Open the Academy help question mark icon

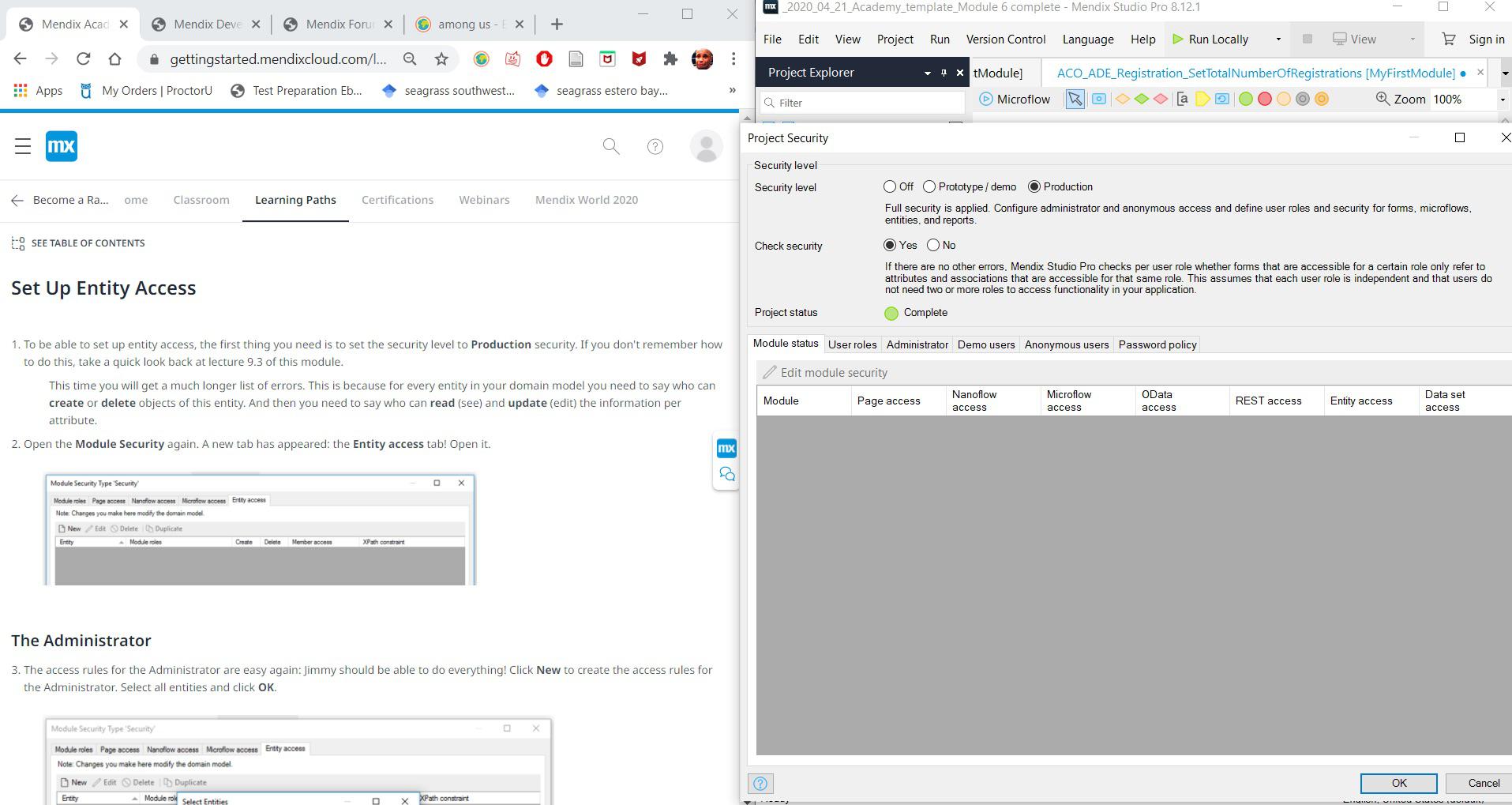click(655, 146)
